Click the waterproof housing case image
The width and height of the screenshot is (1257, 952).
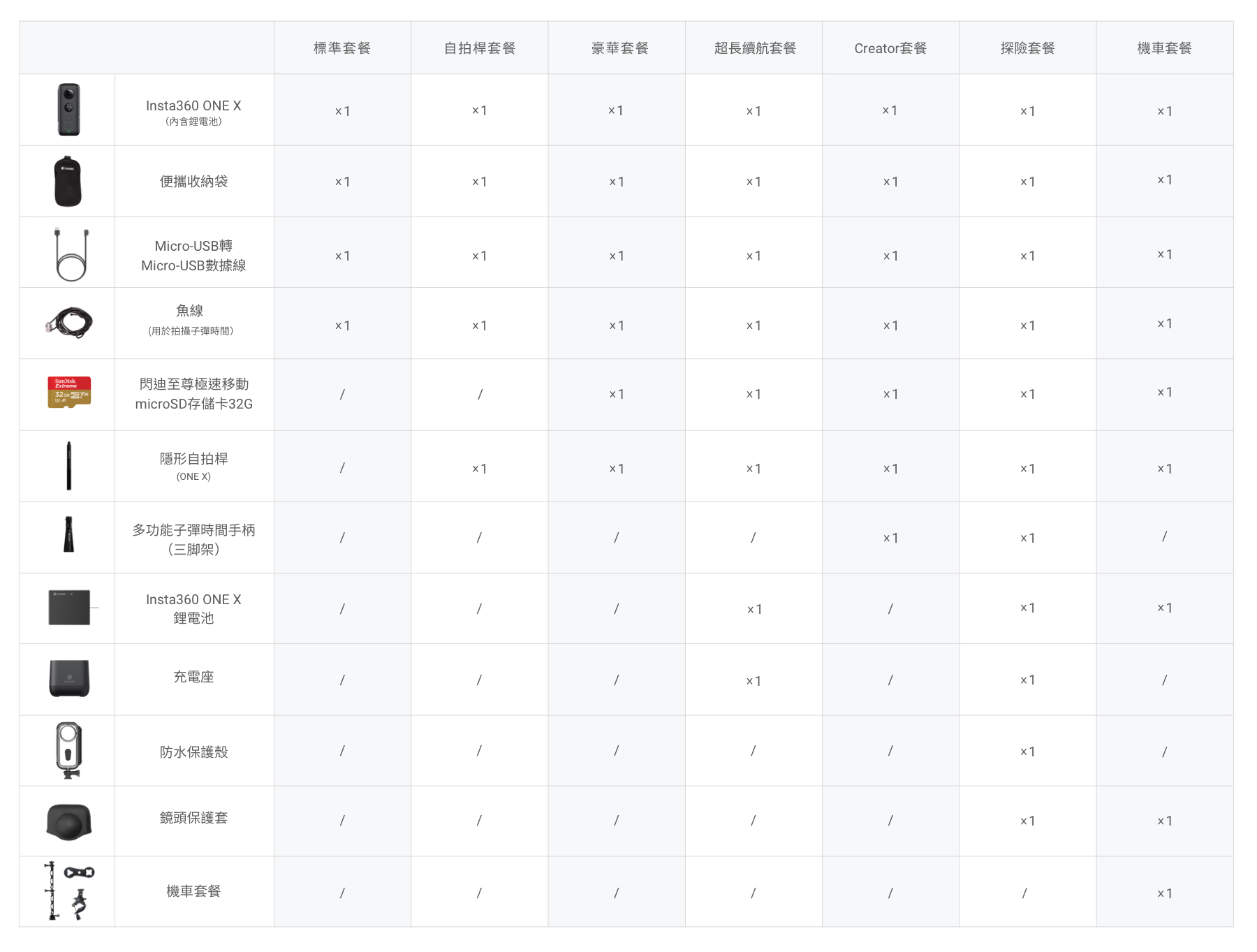68,751
